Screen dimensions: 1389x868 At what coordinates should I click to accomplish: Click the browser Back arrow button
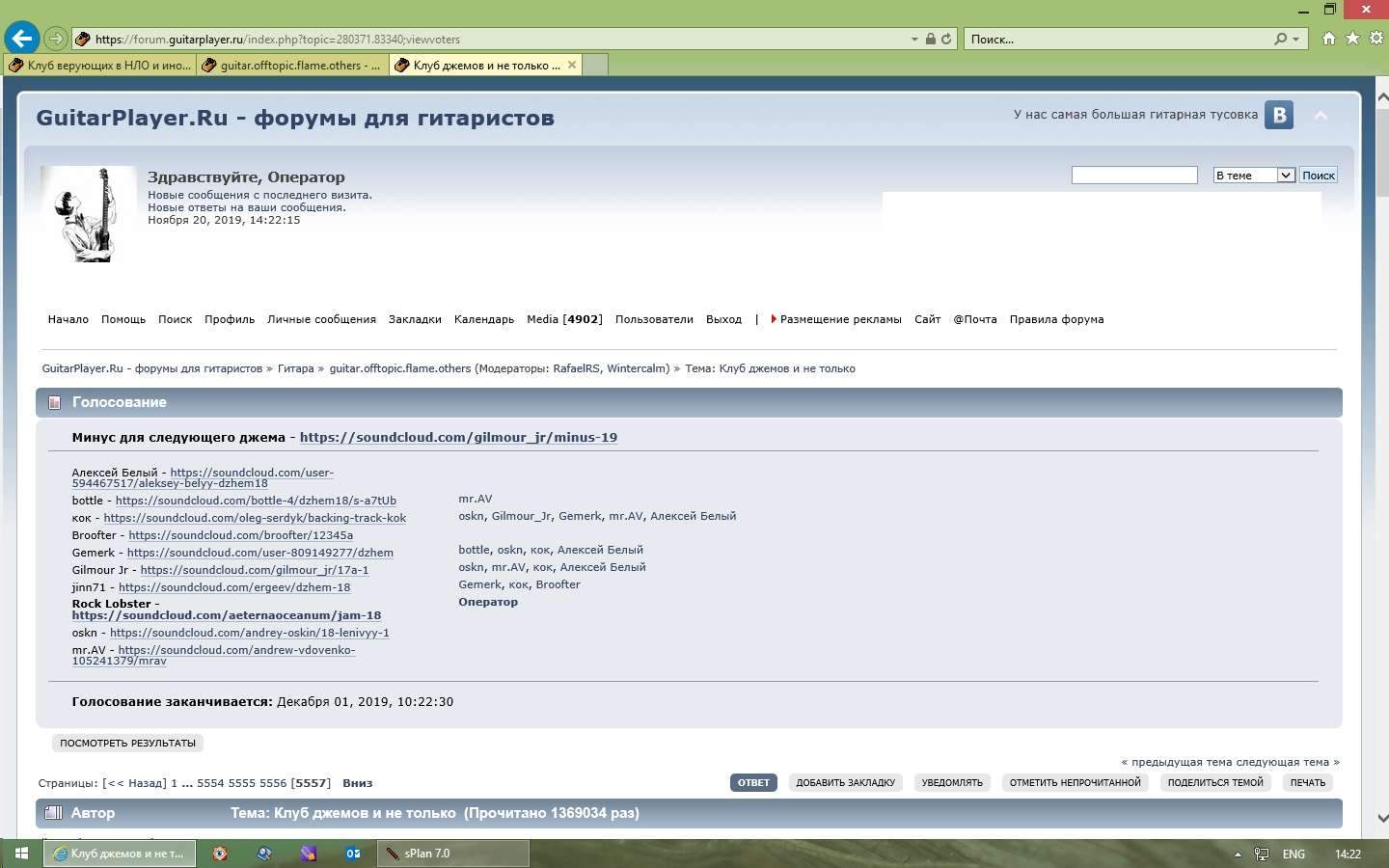coord(22,39)
